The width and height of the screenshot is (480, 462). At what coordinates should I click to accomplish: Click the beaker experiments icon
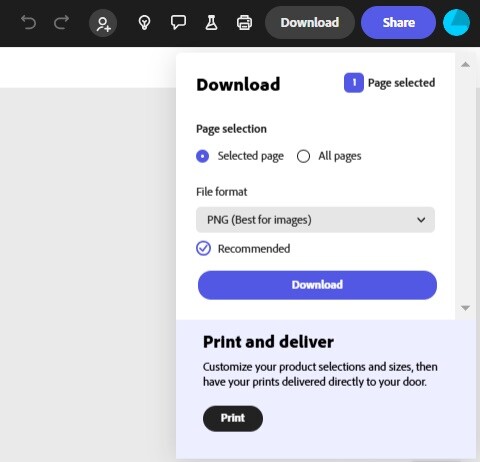tap(211, 23)
